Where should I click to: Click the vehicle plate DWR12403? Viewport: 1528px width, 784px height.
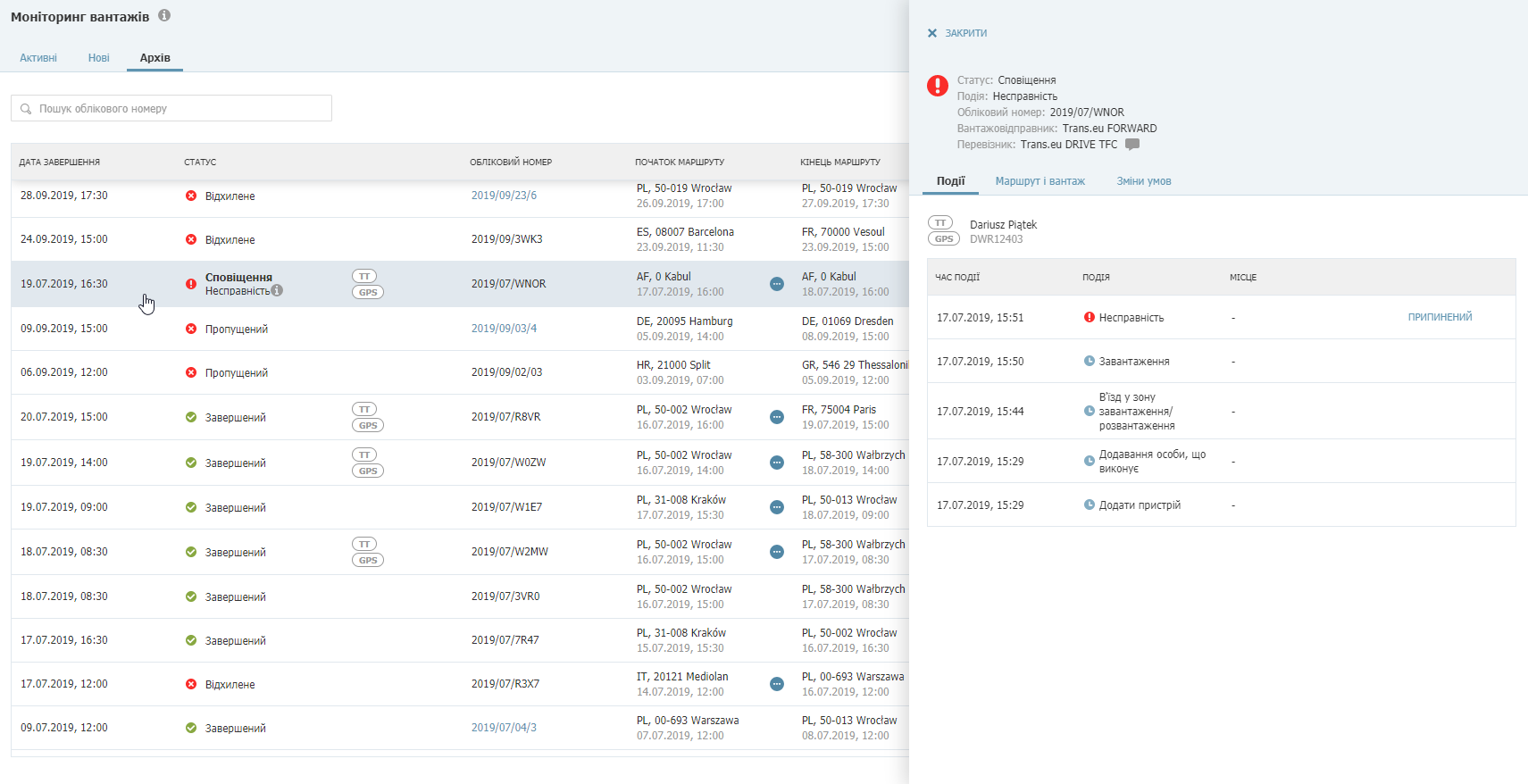pos(997,239)
